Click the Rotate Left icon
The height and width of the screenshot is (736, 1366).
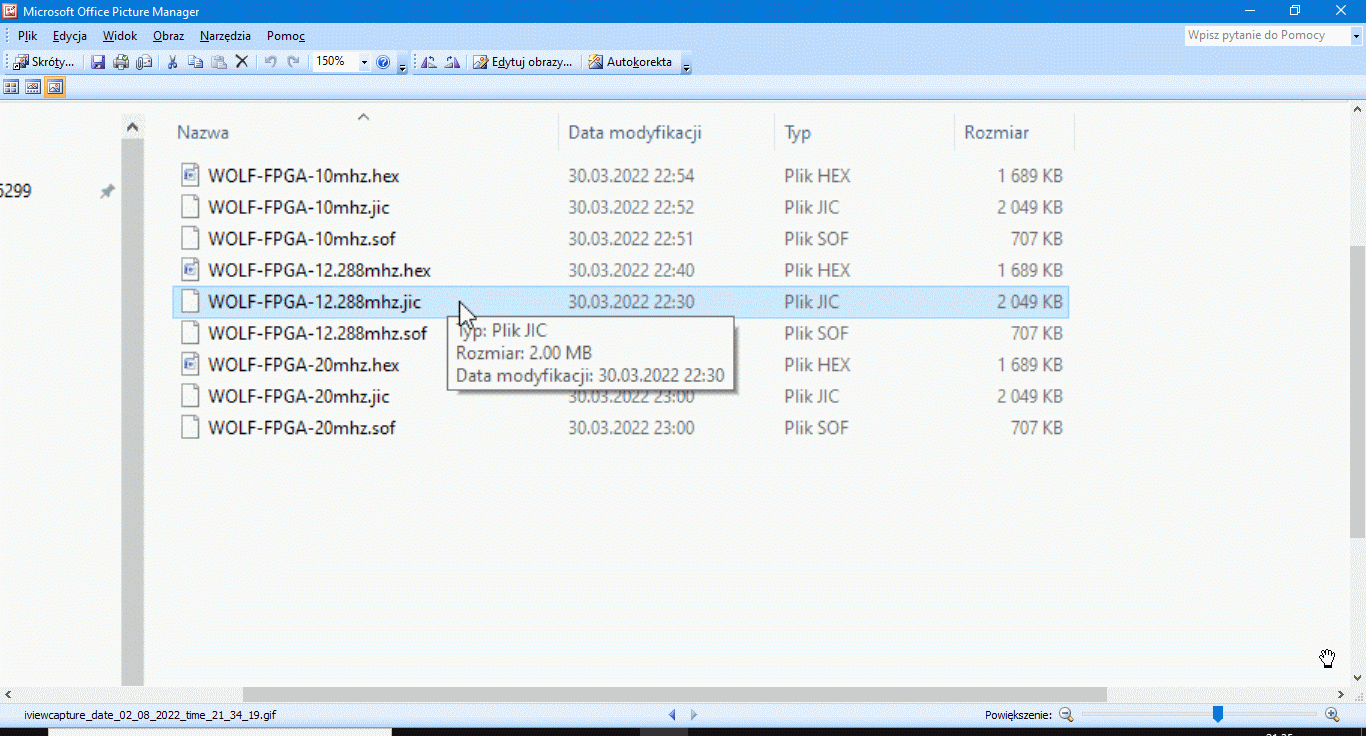click(x=429, y=62)
